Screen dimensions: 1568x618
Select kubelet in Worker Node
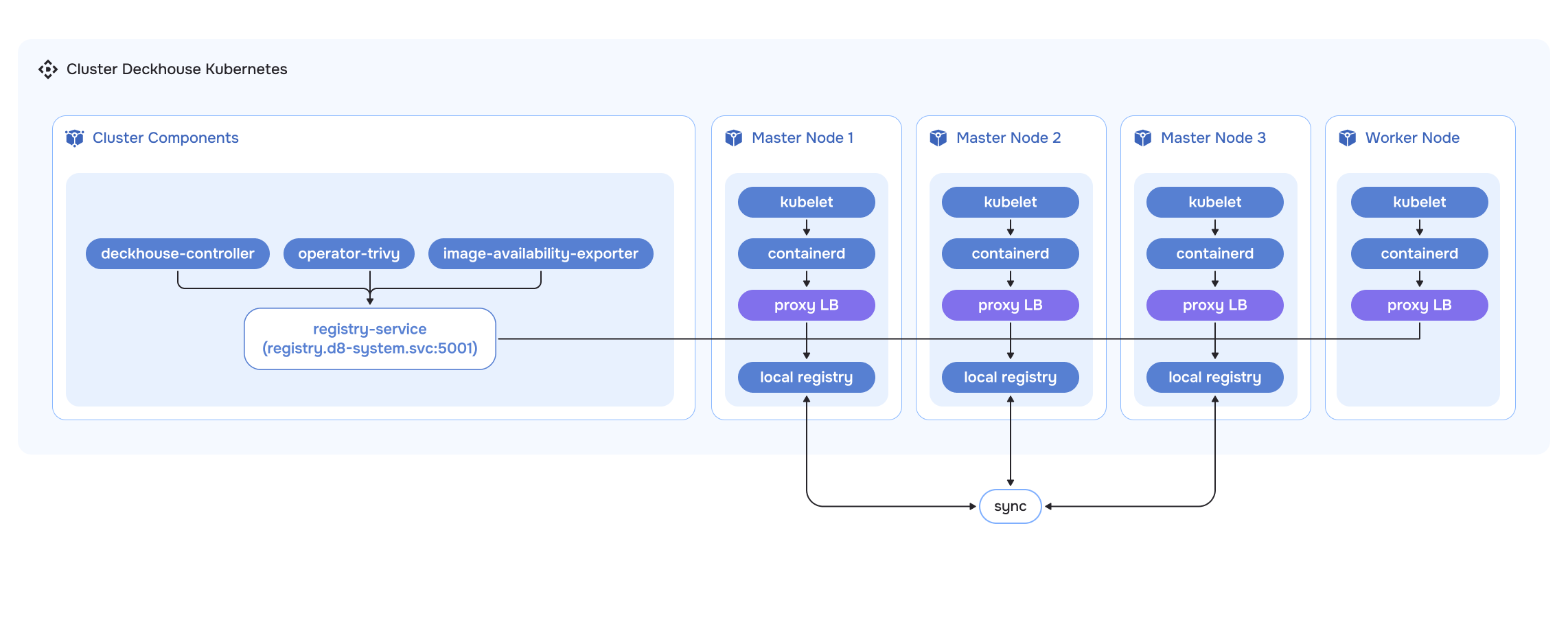[x=1419, y=203]
